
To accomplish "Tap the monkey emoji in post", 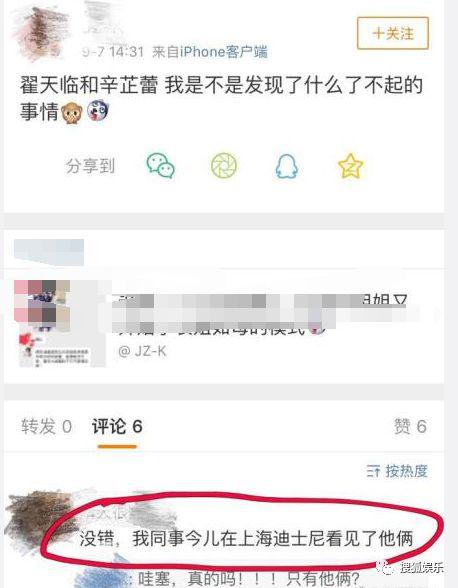I will coord(72,113).
